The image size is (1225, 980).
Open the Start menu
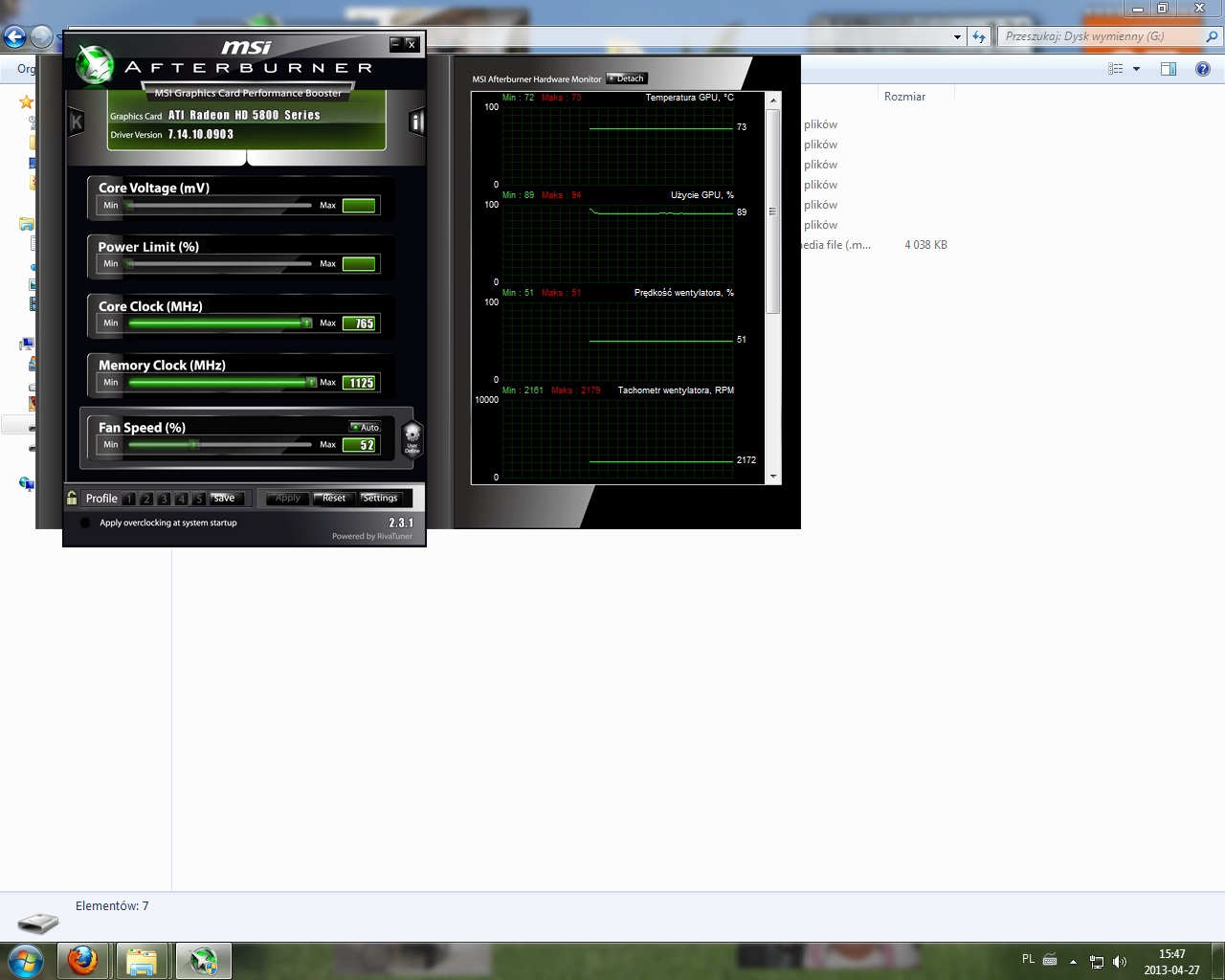pyautogui.click(x=26, y=961)
